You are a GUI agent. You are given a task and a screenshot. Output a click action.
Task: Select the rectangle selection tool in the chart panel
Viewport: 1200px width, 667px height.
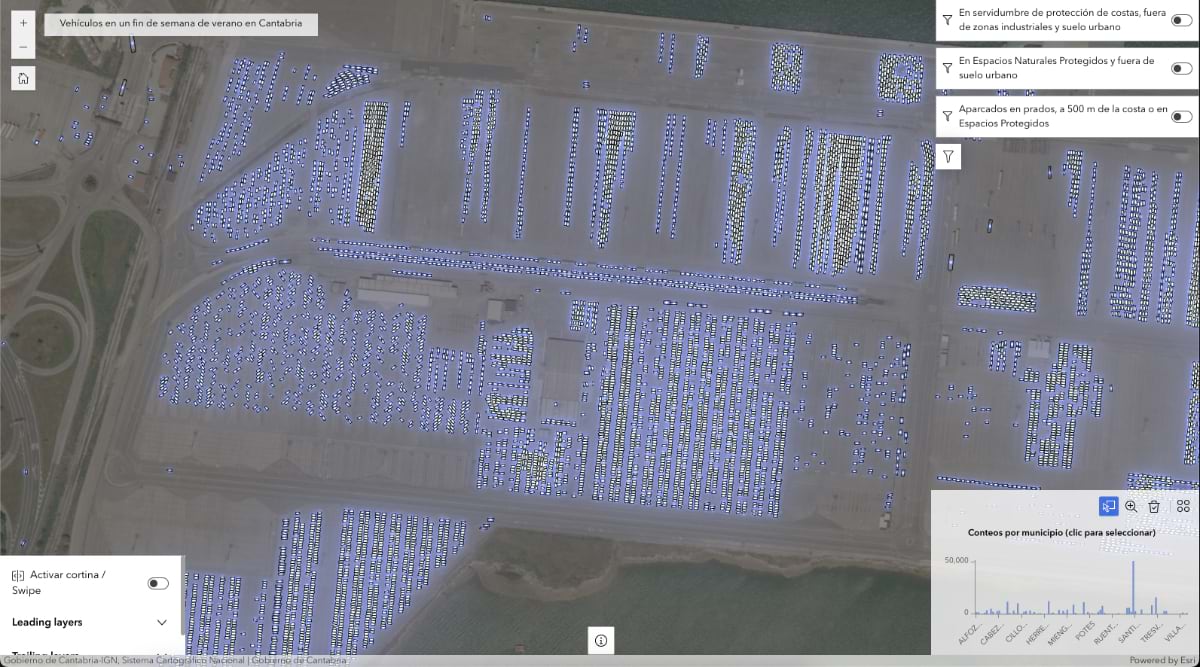tap(1107, 507)
